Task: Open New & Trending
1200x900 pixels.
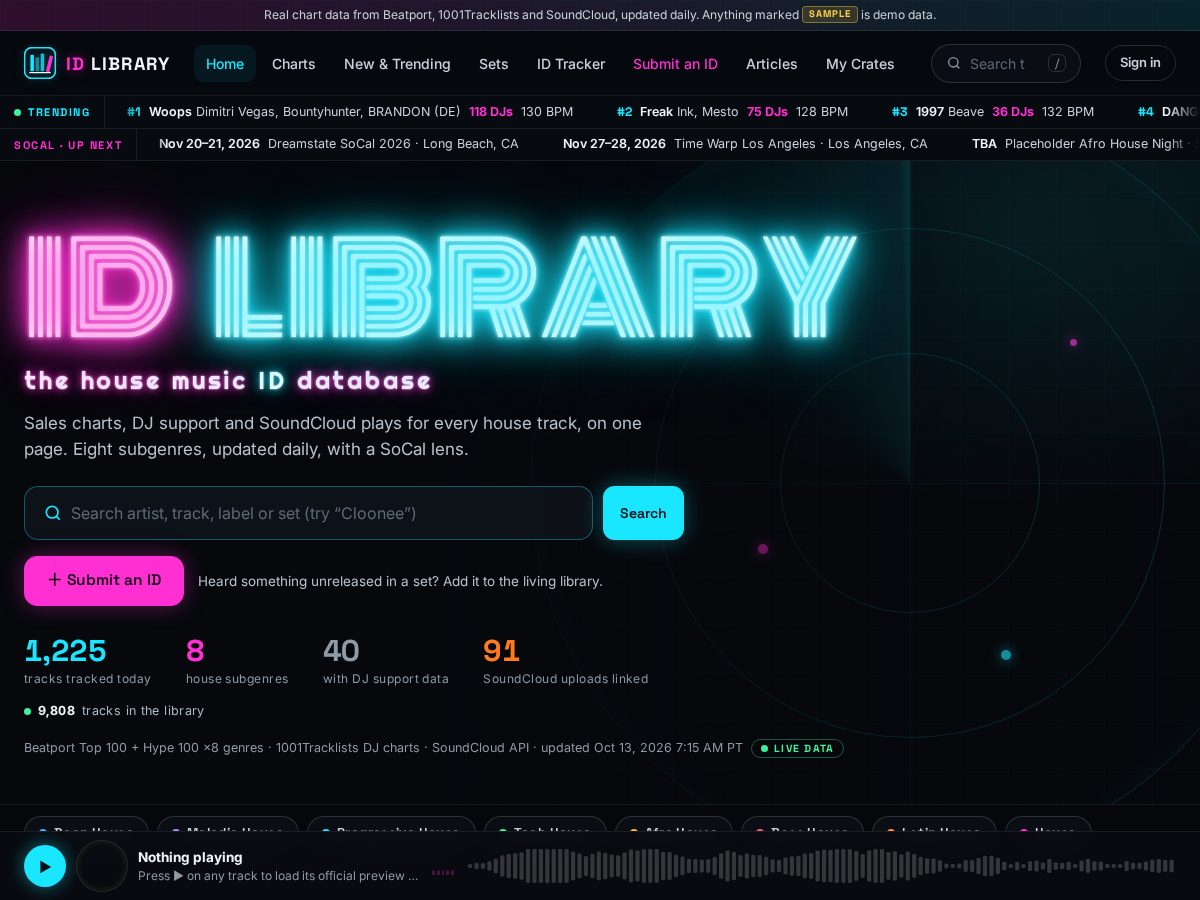Action: [x=397, y=63]
